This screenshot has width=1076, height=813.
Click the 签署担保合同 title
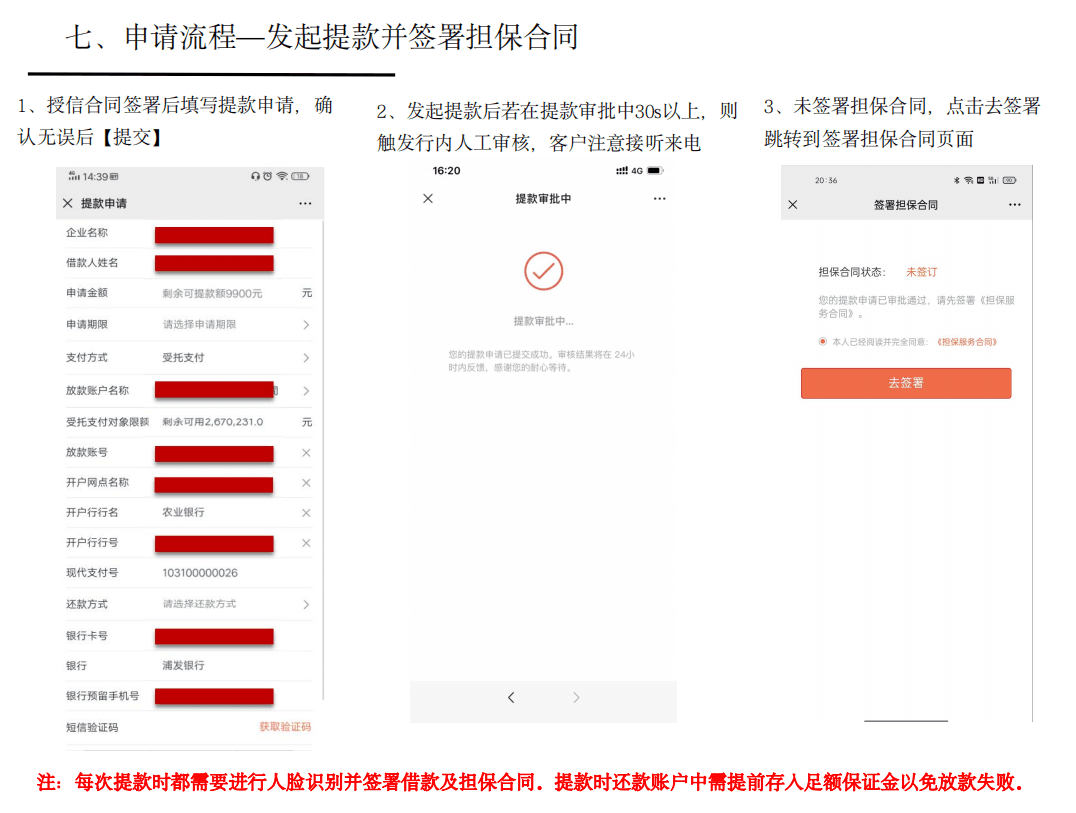tap(905, 204)
